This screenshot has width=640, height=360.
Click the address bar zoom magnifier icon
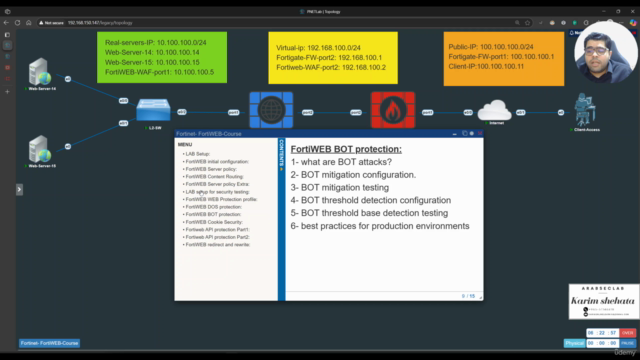(x=517, y=23)
